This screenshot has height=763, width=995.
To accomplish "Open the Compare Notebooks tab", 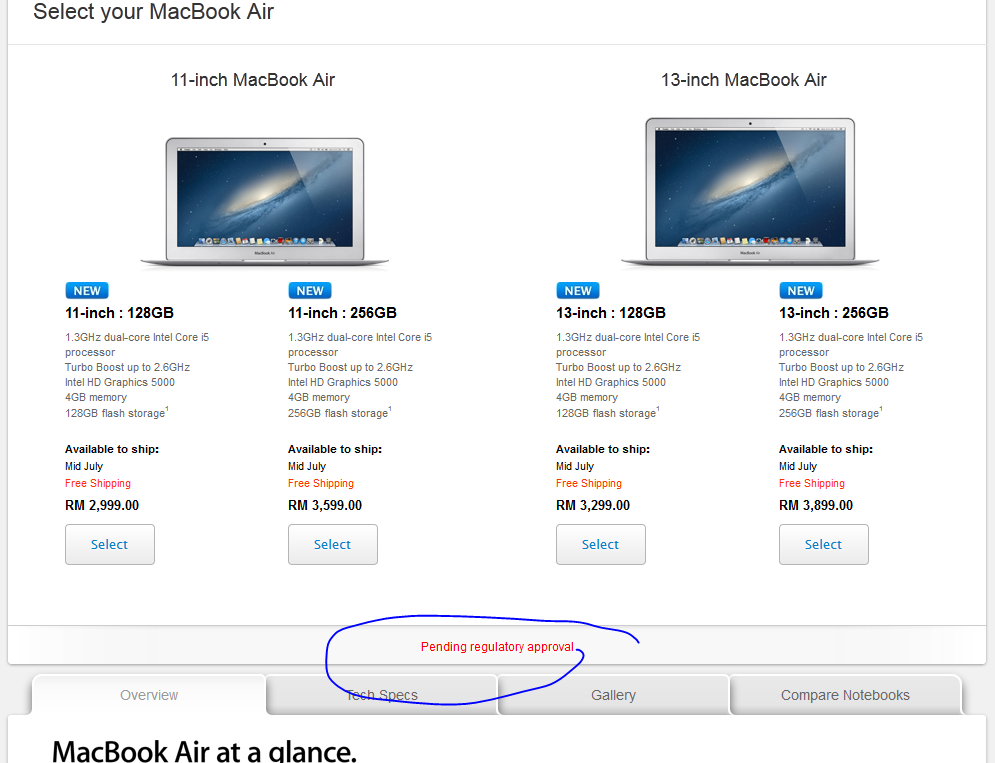I will tap(845, 695).
